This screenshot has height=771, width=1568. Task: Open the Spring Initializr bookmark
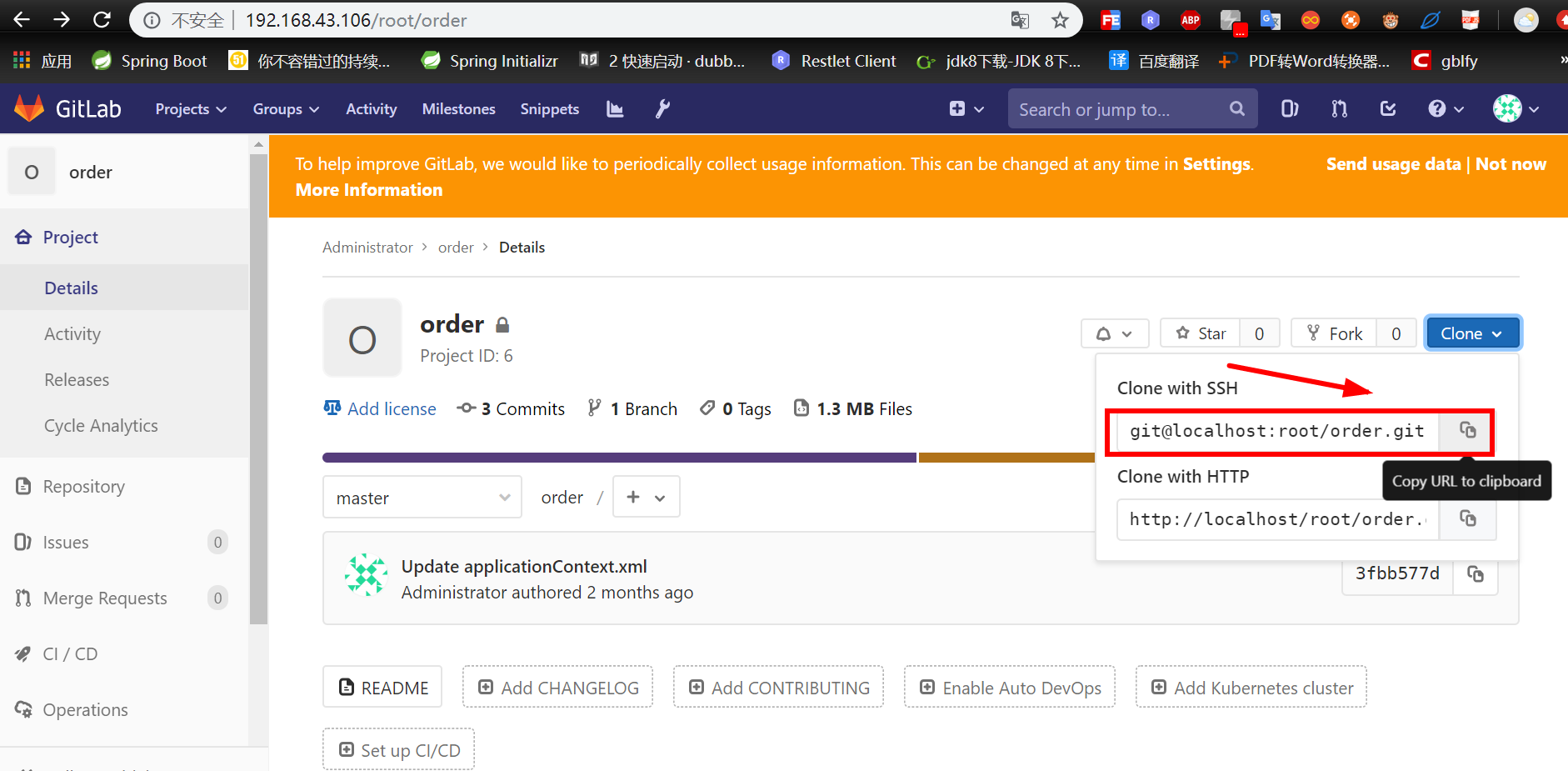tap(490, 61)
